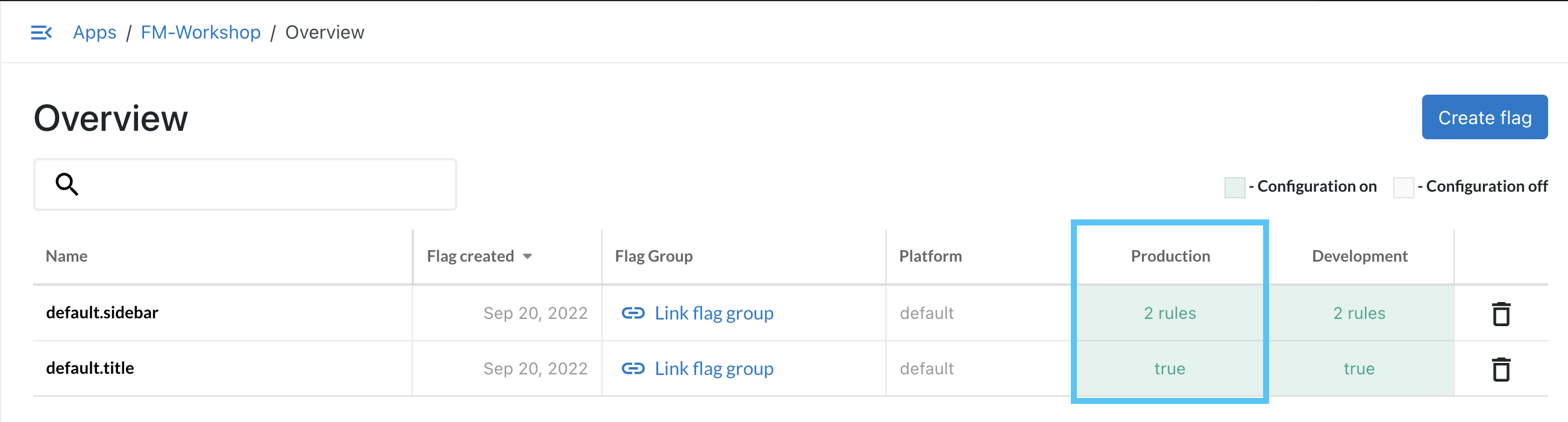Image resolution: width=1568 pixels, height=422 pixels.
Task: Open Production 2 rules for default.sidebar
Action: [1169, 313]
